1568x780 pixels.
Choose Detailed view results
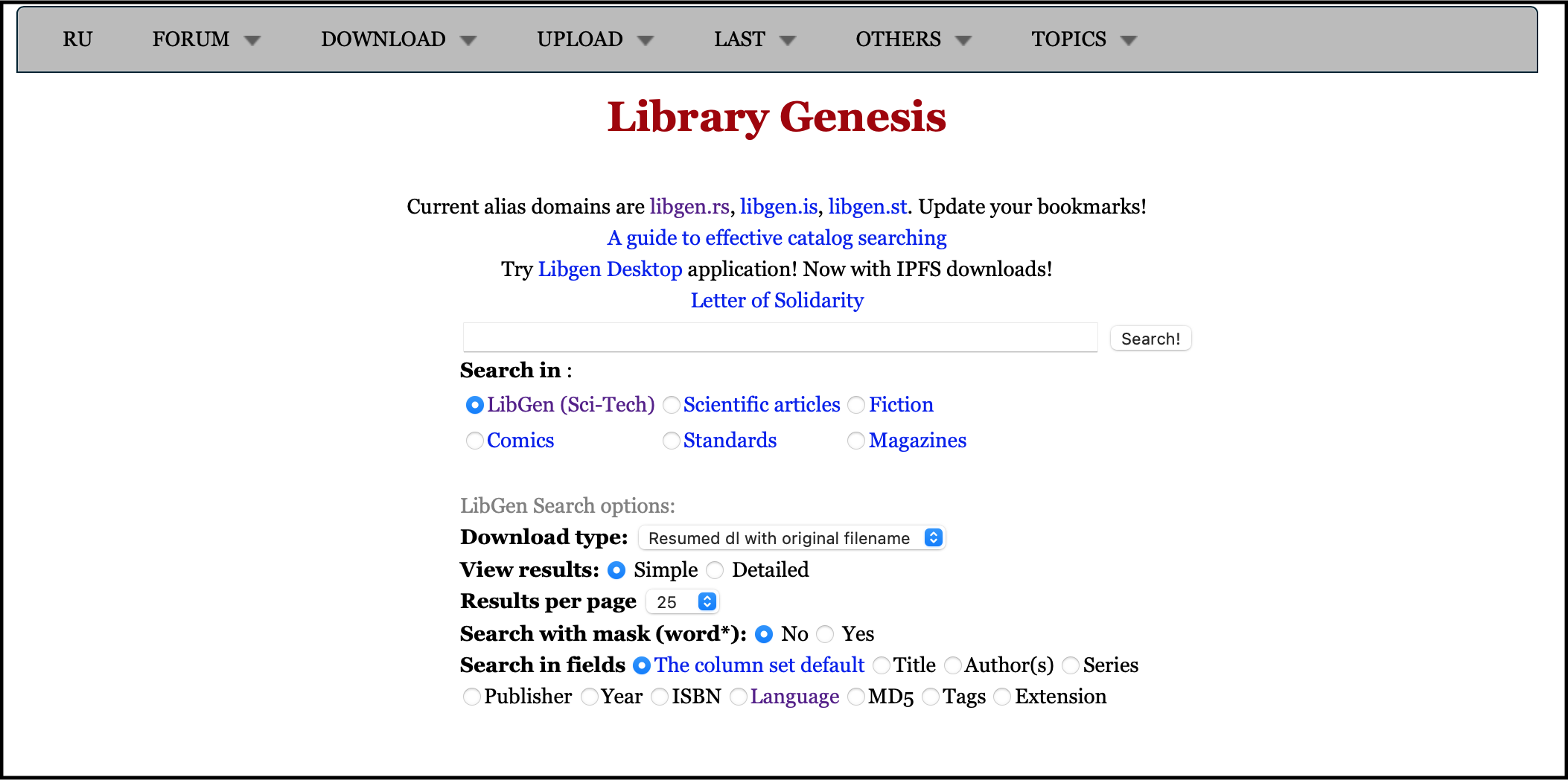click(715, 570)
